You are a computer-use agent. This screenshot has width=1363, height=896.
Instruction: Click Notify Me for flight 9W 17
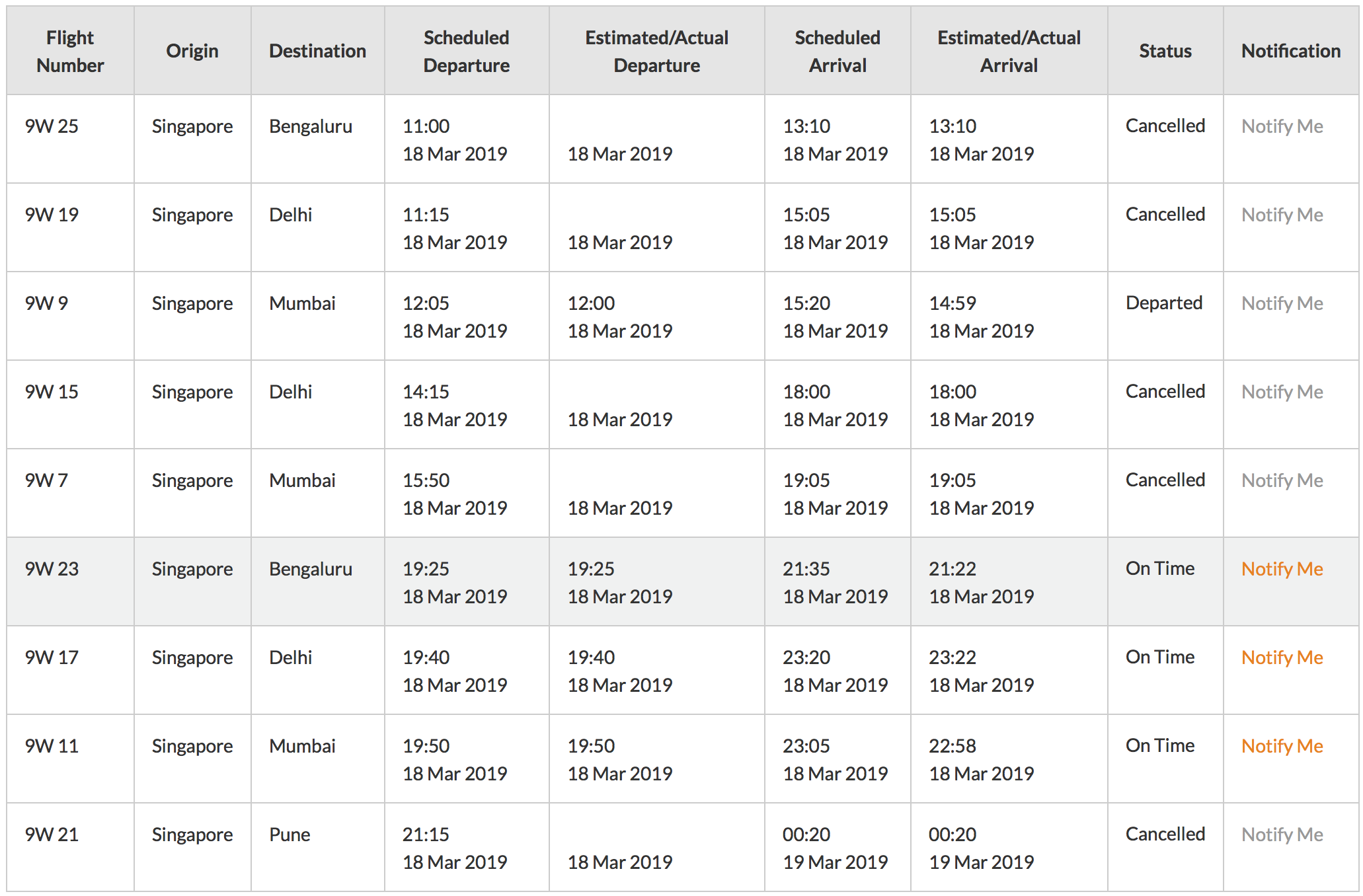1282,657
